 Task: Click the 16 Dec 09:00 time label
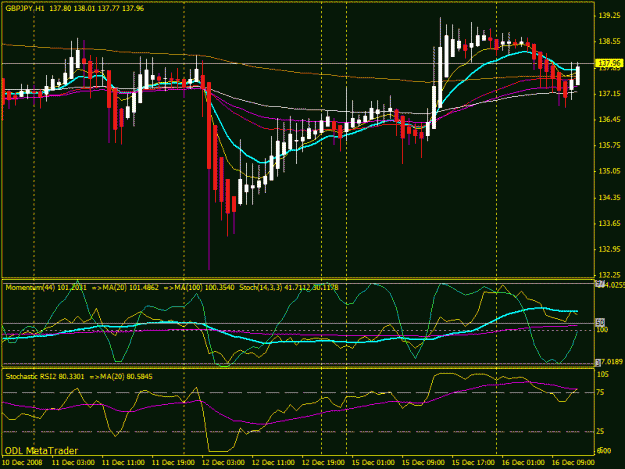[573, 463]
